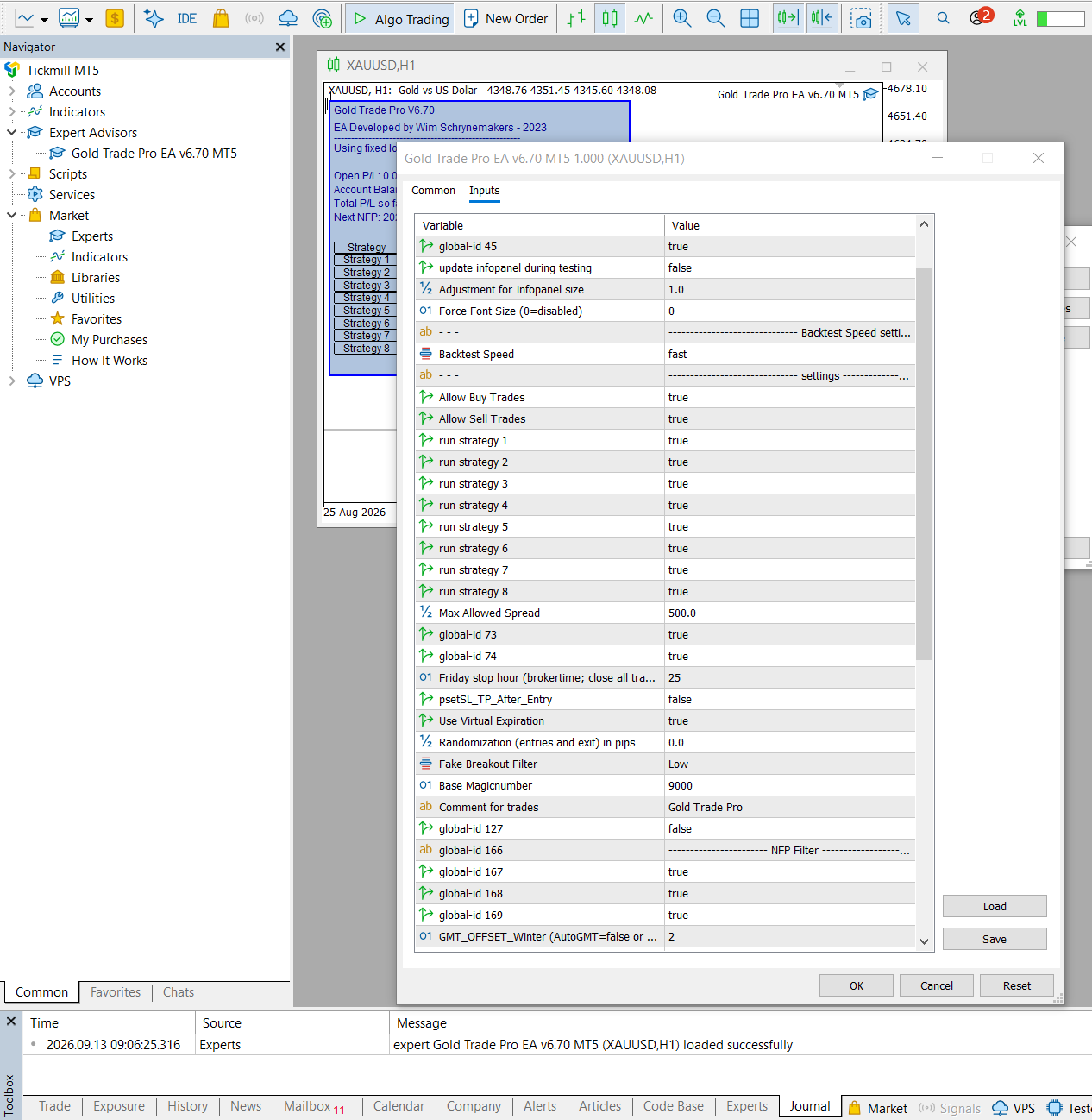The height and width of the screenshot is (1120, 1092).
Task: Open the History tab in Toolbox
Action: (187, 1105)
